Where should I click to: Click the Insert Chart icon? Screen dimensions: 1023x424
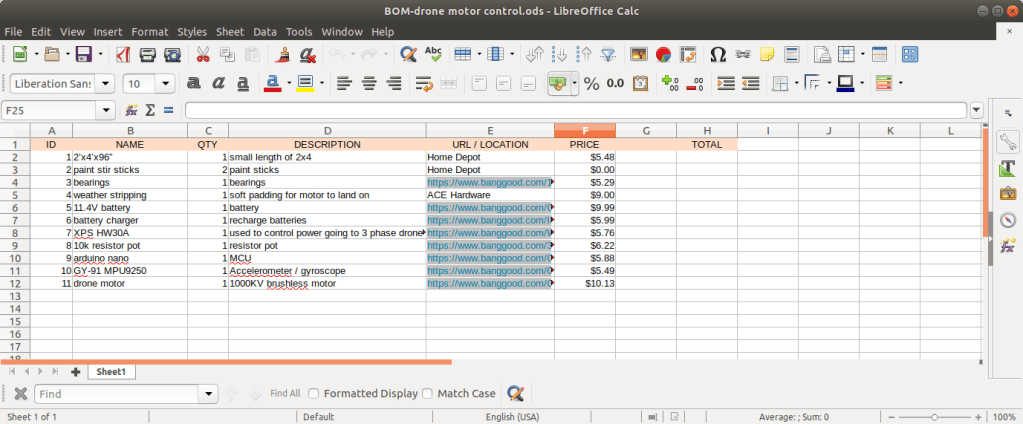[x=662, y=54]
